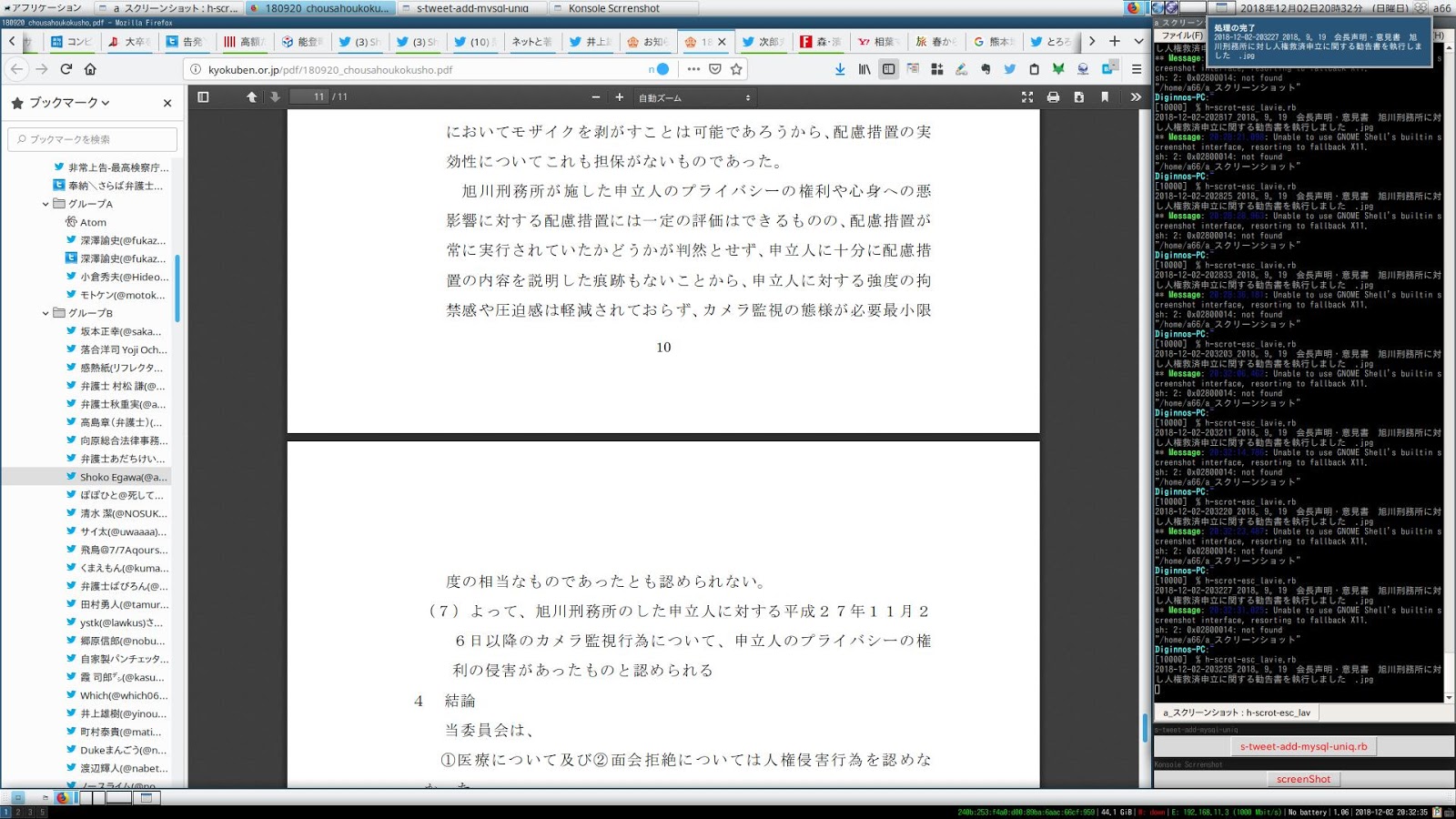Open the Which(@which06... bookmark
The height and width of the screenshot is (819, 1456).
(x=116, y=695)
